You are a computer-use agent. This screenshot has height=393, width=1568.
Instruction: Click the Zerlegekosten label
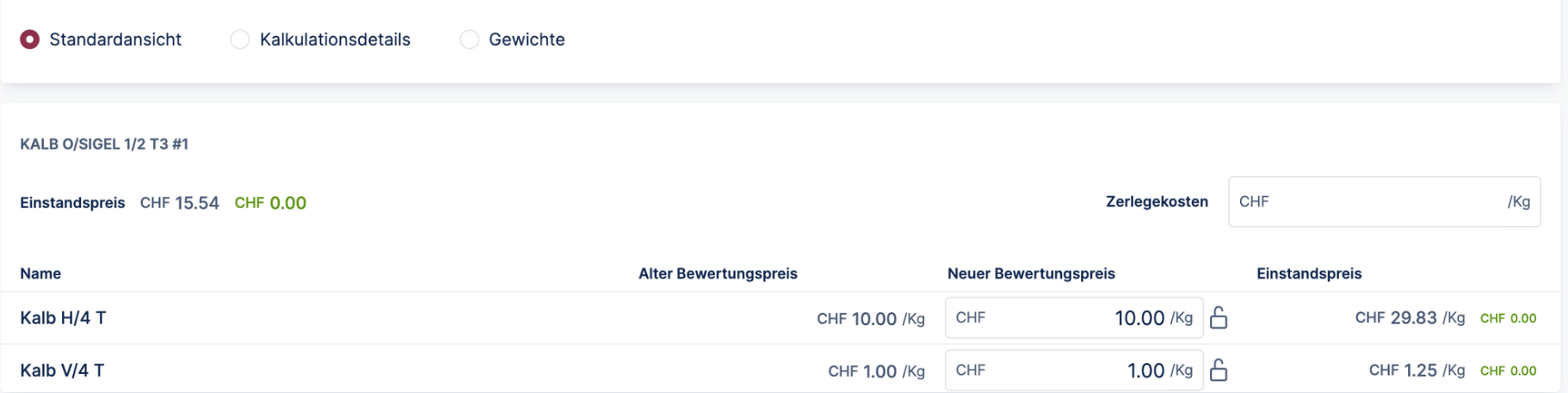tap(1157, 202)
